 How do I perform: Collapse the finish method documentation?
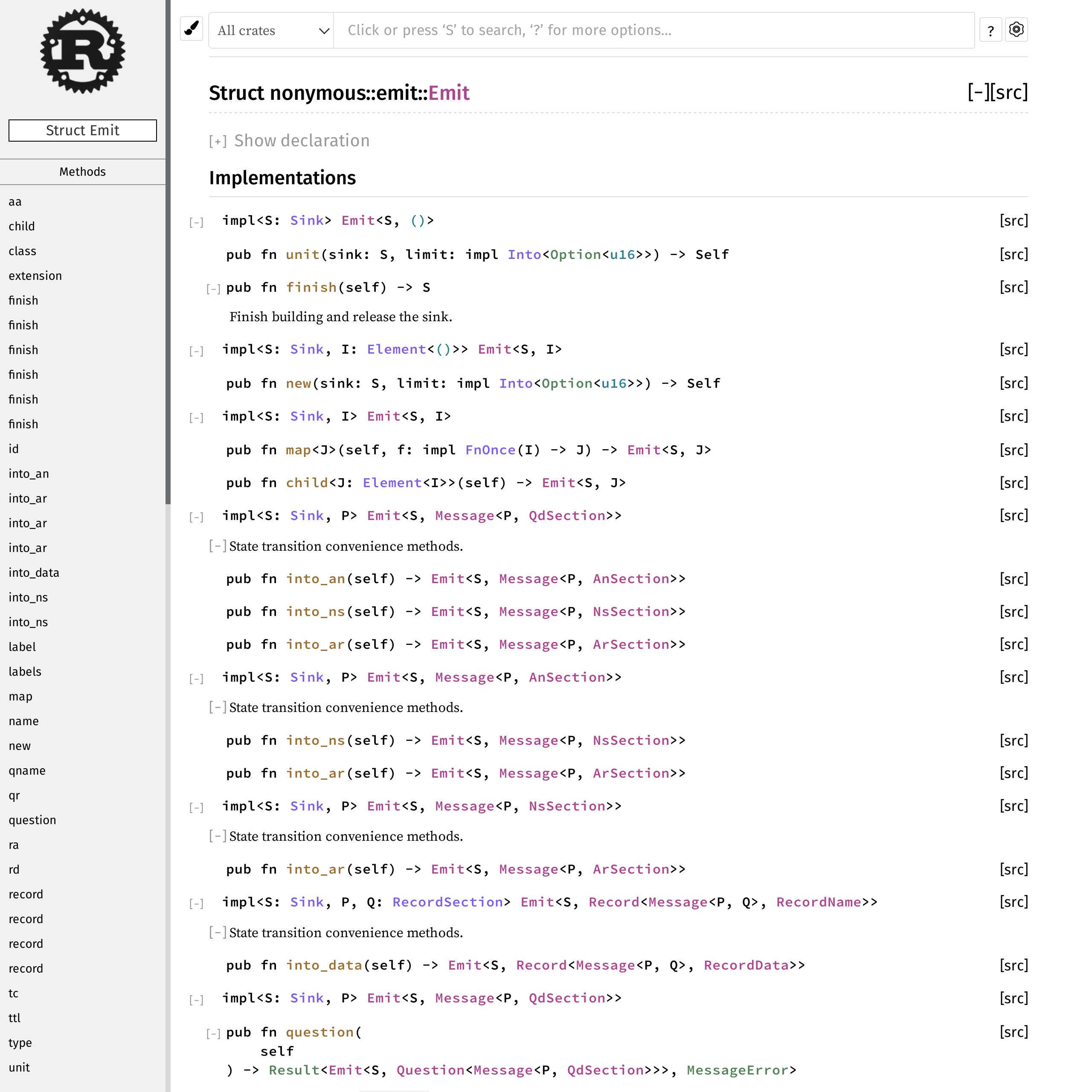click(214, 289)
